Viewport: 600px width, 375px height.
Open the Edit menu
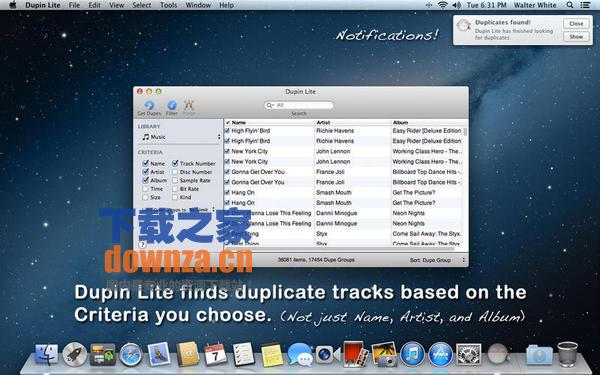(x=94, y=5)
